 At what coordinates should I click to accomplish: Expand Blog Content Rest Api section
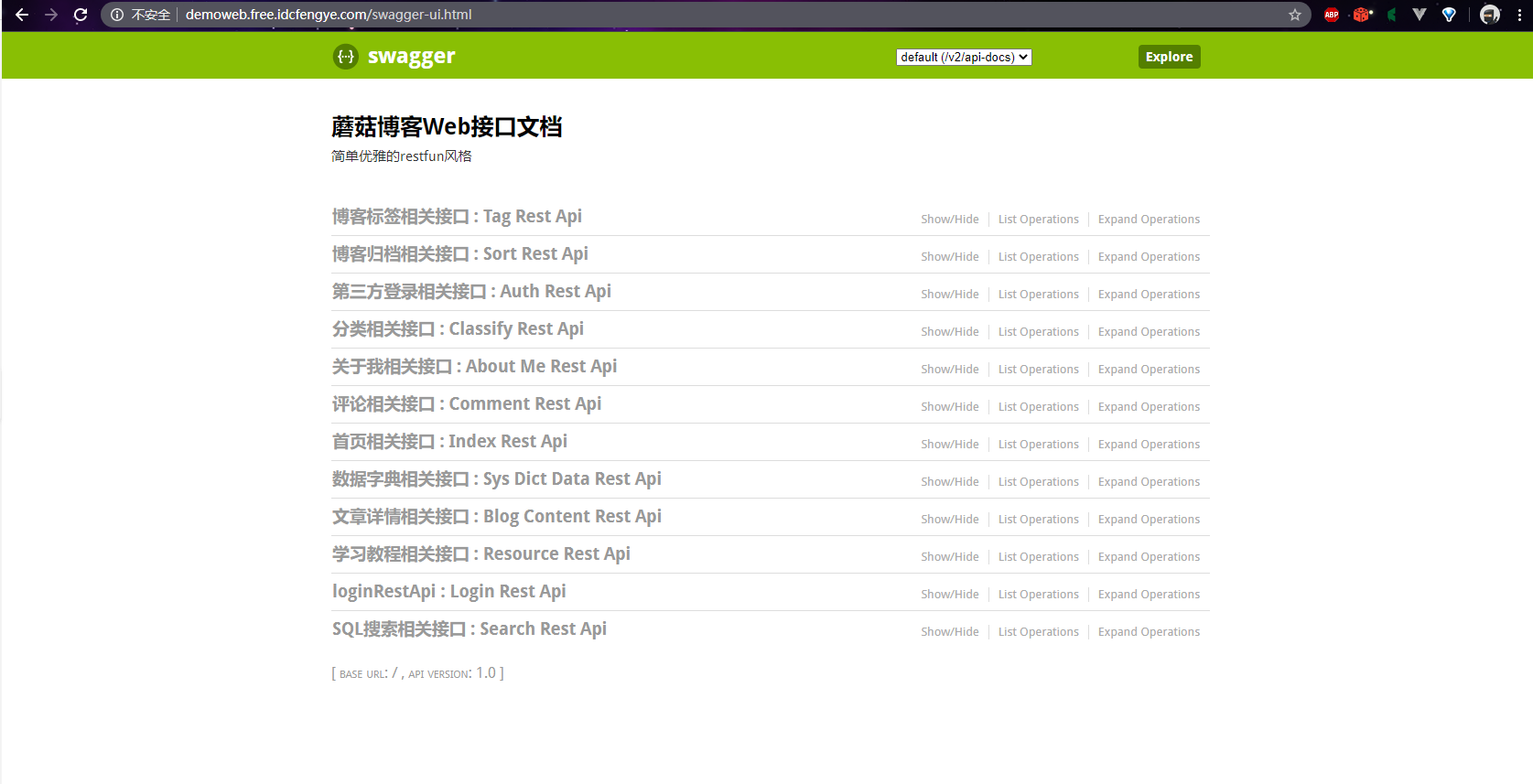coord(496,517)
